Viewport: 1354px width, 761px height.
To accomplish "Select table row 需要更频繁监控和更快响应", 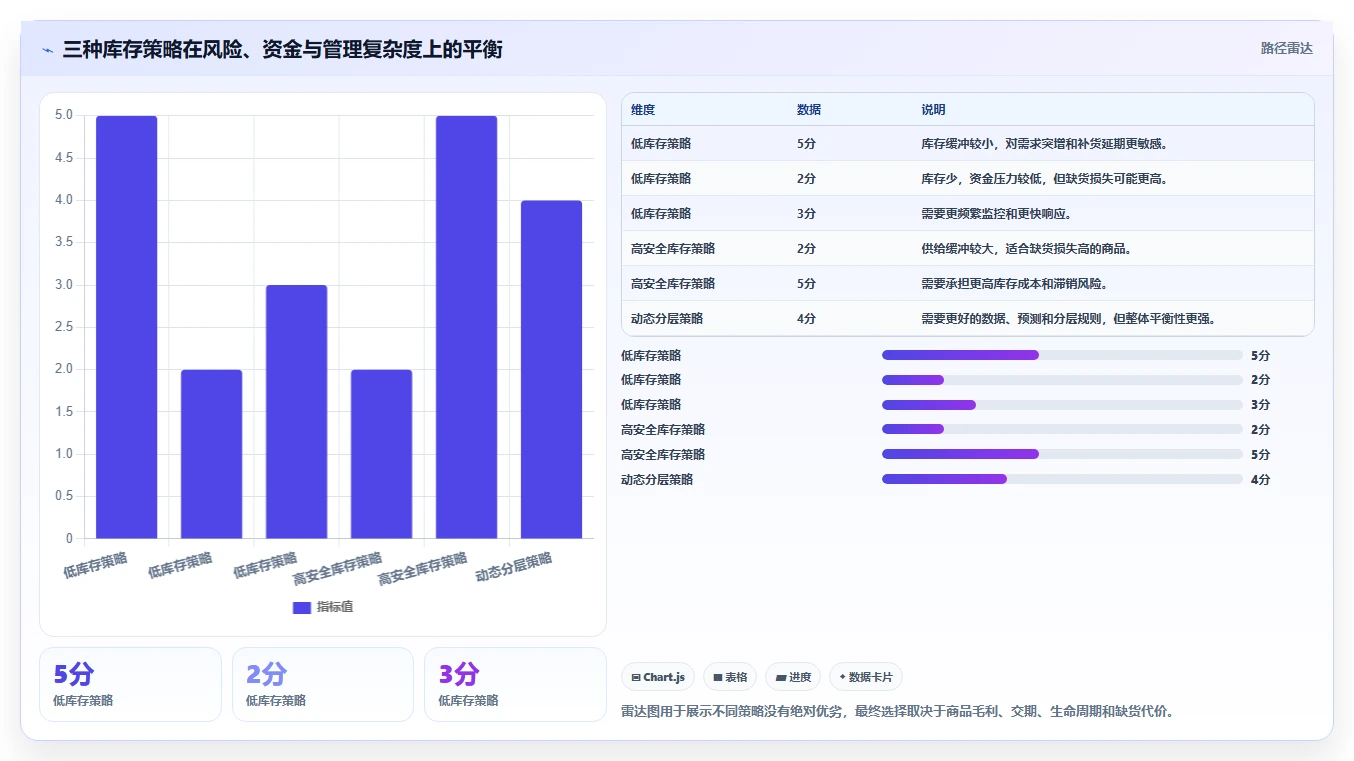I will click(967, 213).
